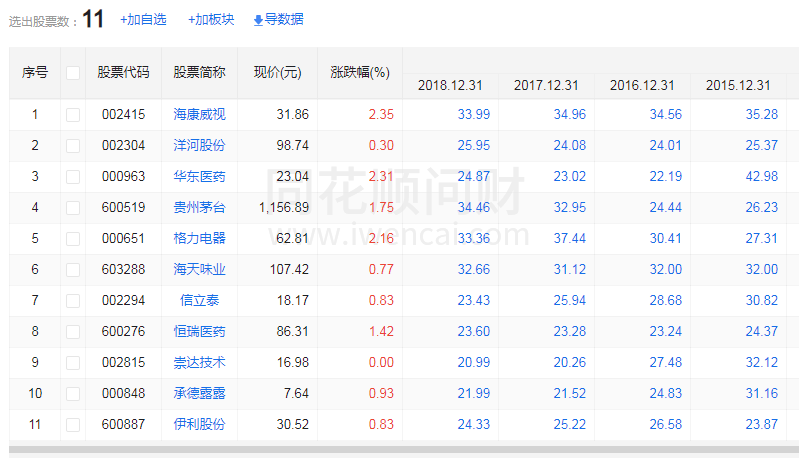Click +加自选 to add to watchlist

pyautogui.click(x=143, y=20)
